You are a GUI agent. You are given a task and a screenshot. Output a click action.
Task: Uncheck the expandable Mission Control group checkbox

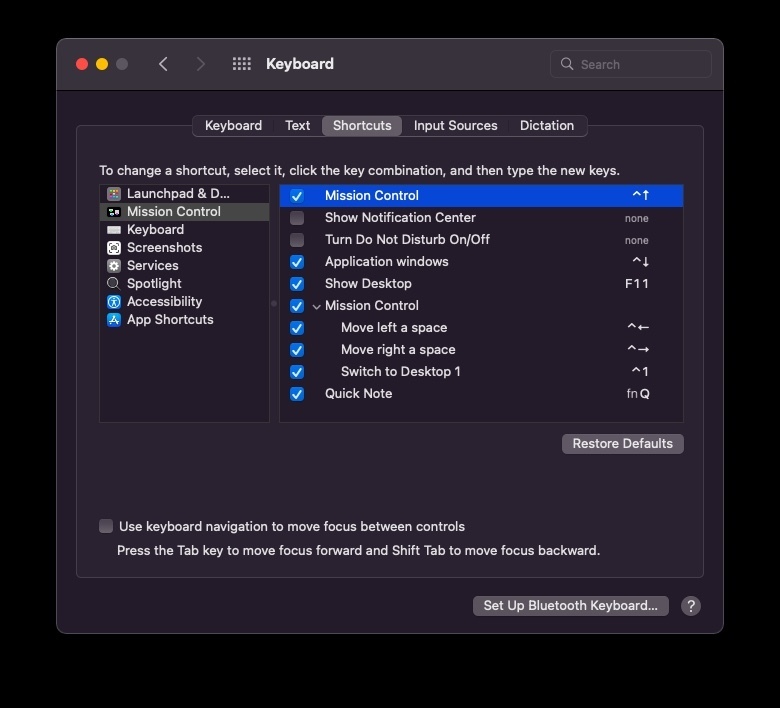[x=297, y=306]
